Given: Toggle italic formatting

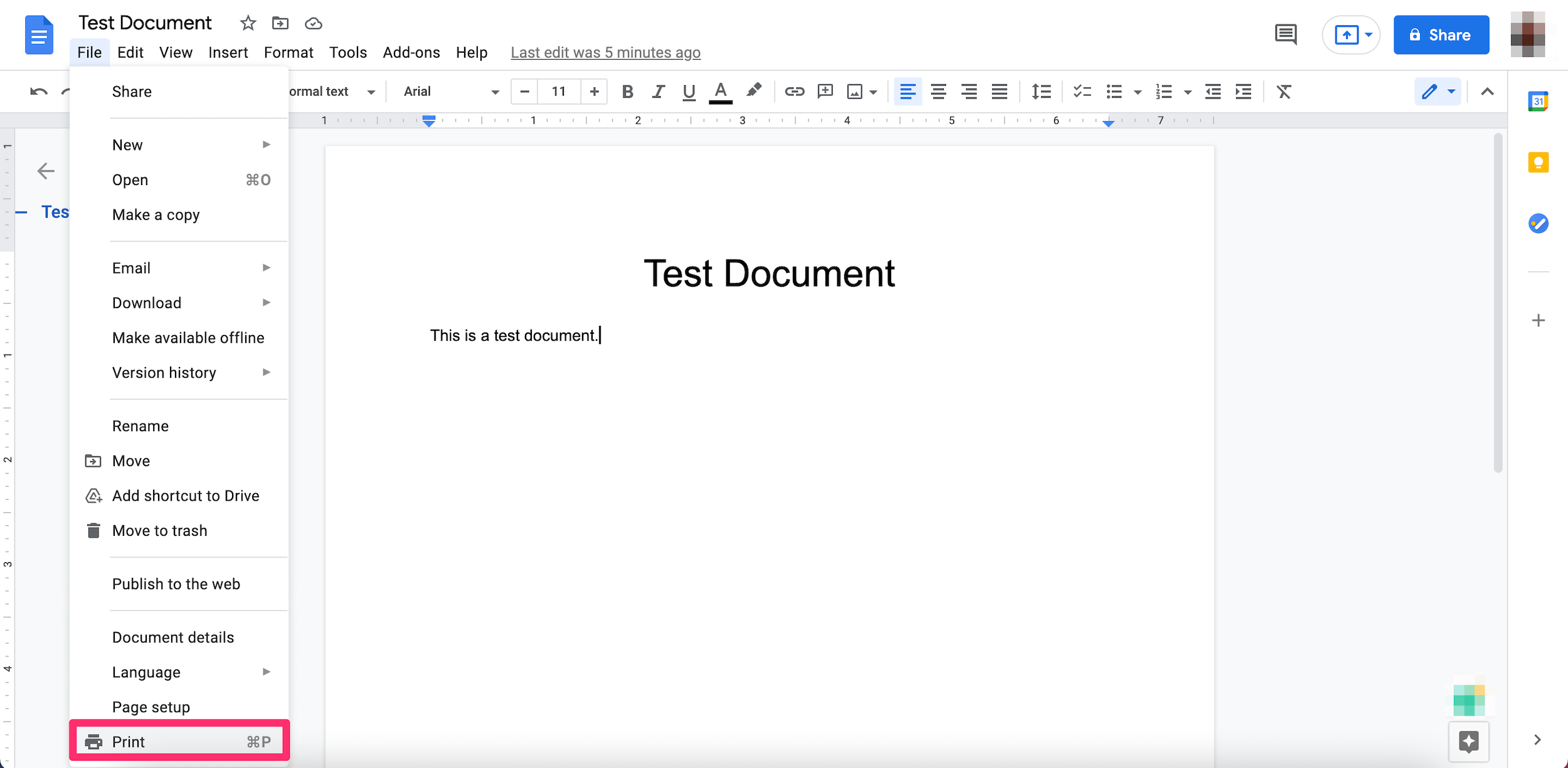Looking at the screenshot, I should click(x=658, y=92).
